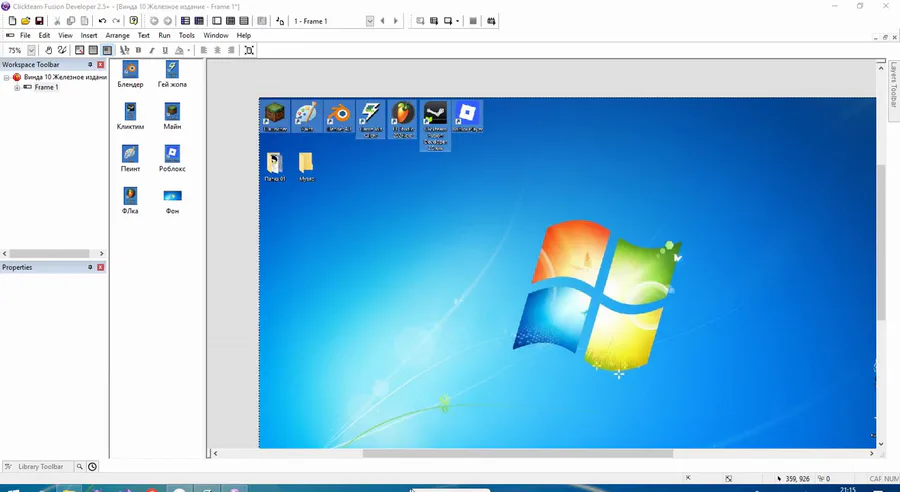
Task: Click the Library search magnifier icon
Action: (x=80, y=467)
